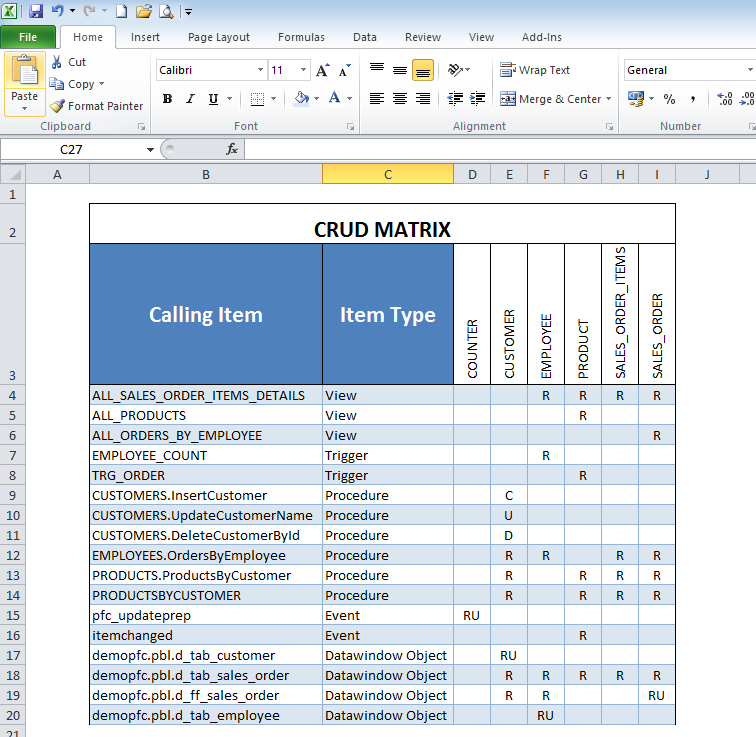Click the Insert Function fx icon

tap(231, 149)
